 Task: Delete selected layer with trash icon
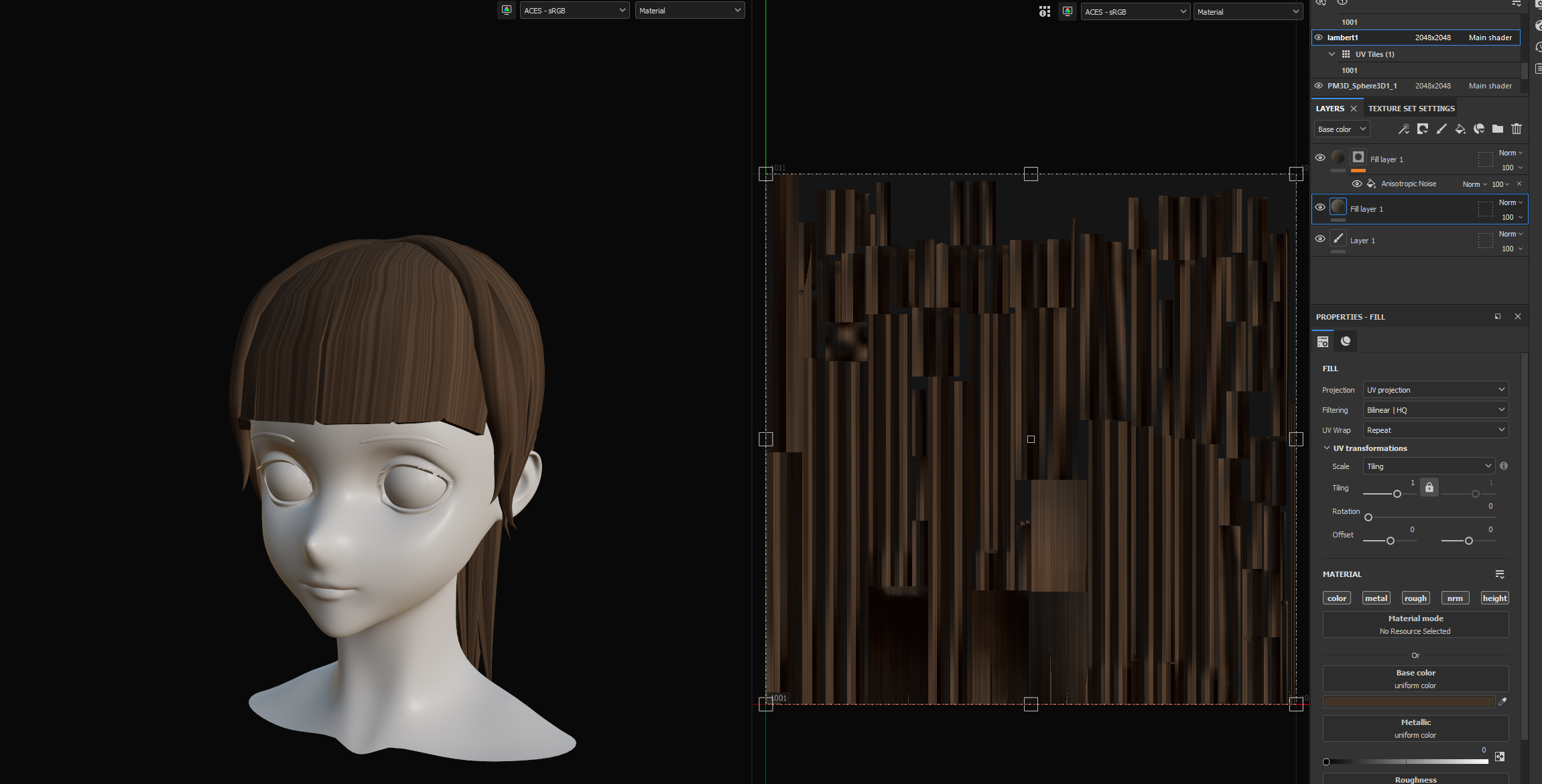(1517, 129)
